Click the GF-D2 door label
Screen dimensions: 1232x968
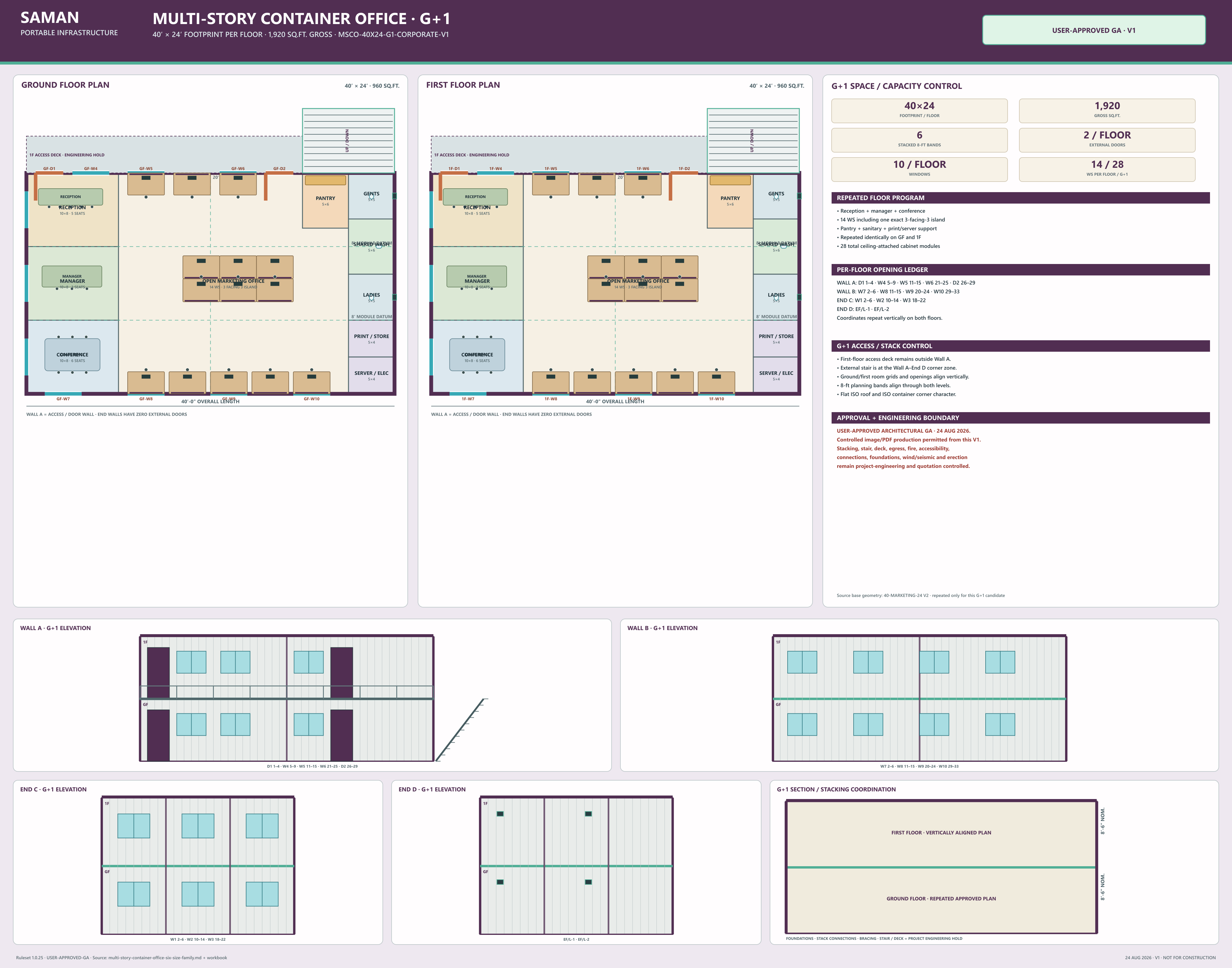279,168
